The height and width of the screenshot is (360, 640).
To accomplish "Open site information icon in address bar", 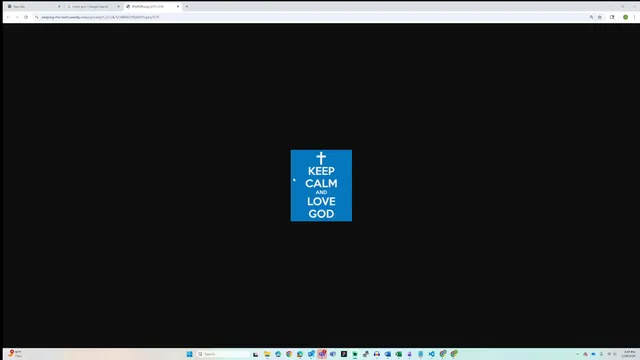I will coord(36,17).
